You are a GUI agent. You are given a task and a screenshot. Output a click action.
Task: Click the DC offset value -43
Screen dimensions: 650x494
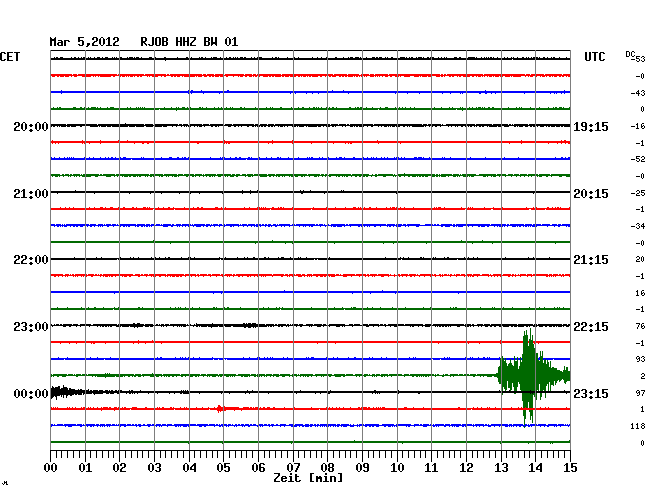[x=638, y=93]
